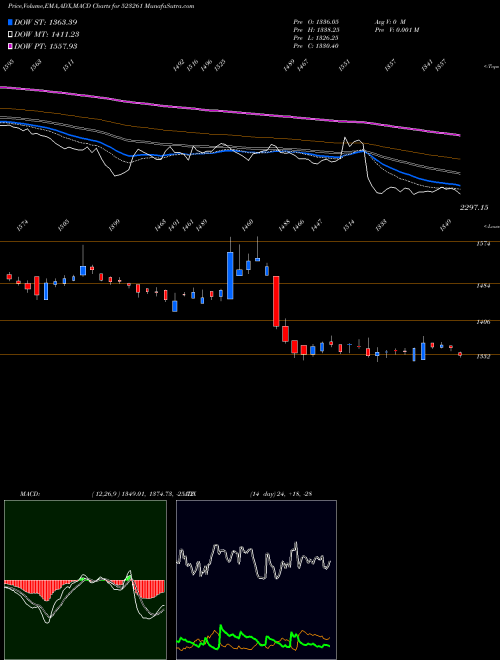
Task: Open the ADX indicator panel
Action: tap(256, 580)
